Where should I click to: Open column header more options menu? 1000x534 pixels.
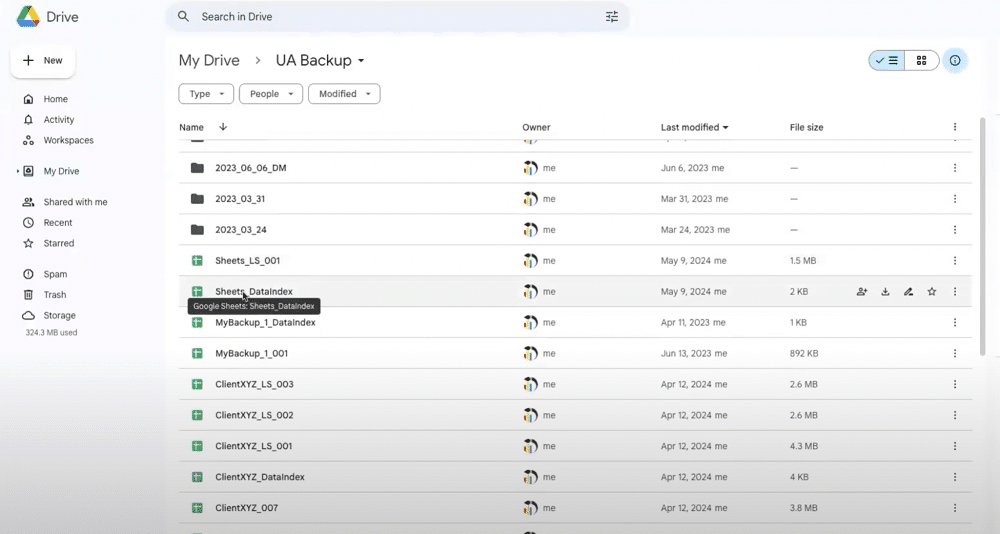pyautogui.click(x=955, y=127)
